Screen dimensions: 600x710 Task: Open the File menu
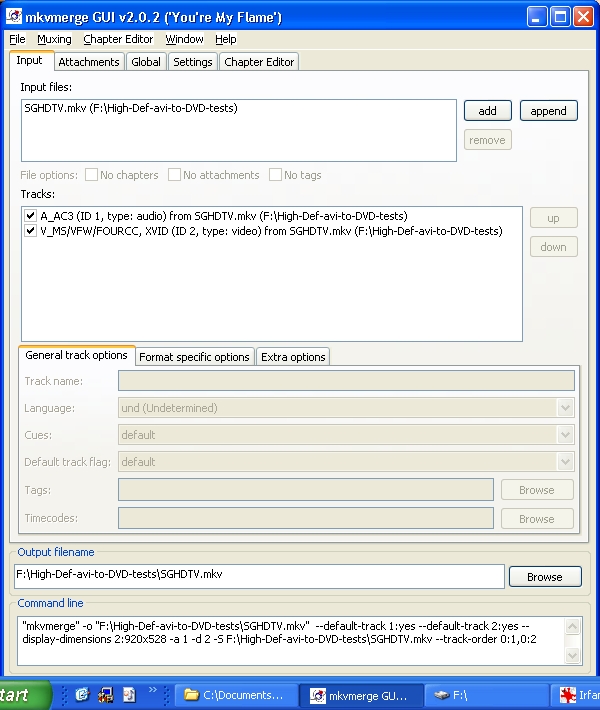pos(17,39)
